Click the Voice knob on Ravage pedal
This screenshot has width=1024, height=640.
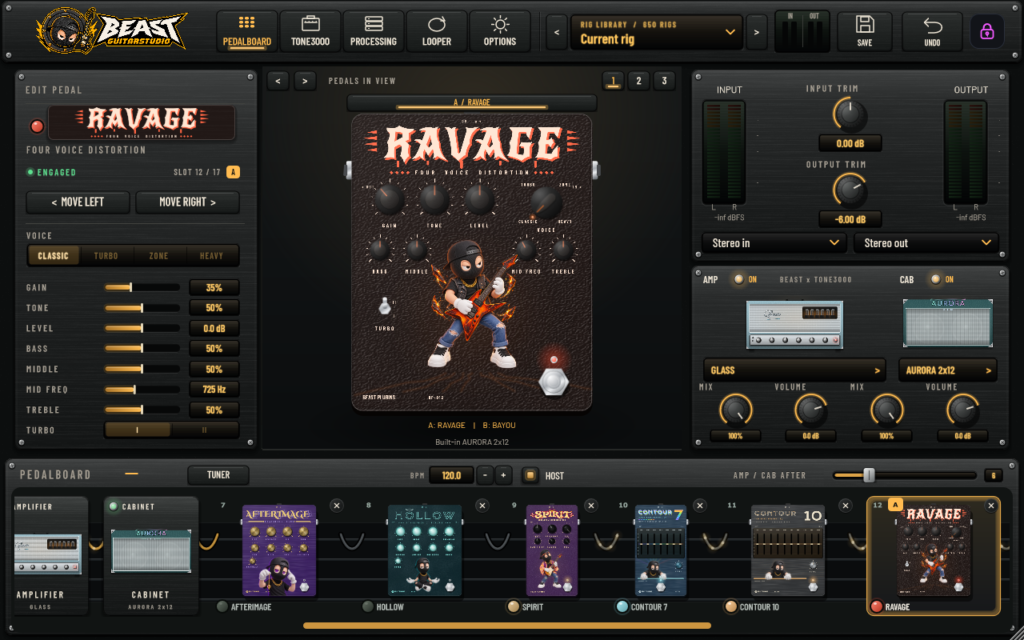point(545,202)
